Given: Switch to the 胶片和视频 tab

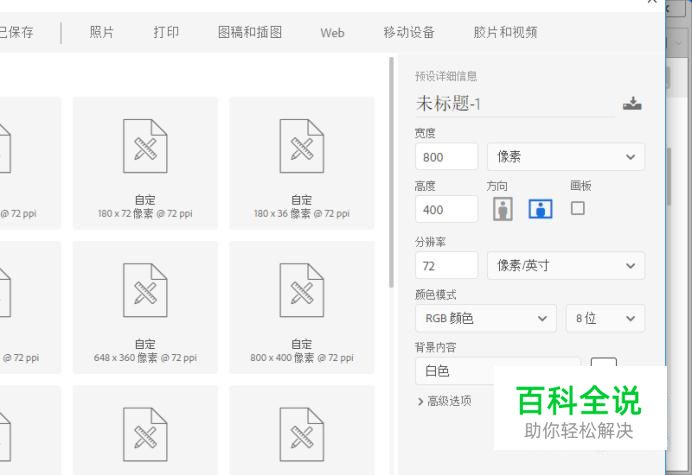Looking at the screenshot, I should click(x=505, y=32).
